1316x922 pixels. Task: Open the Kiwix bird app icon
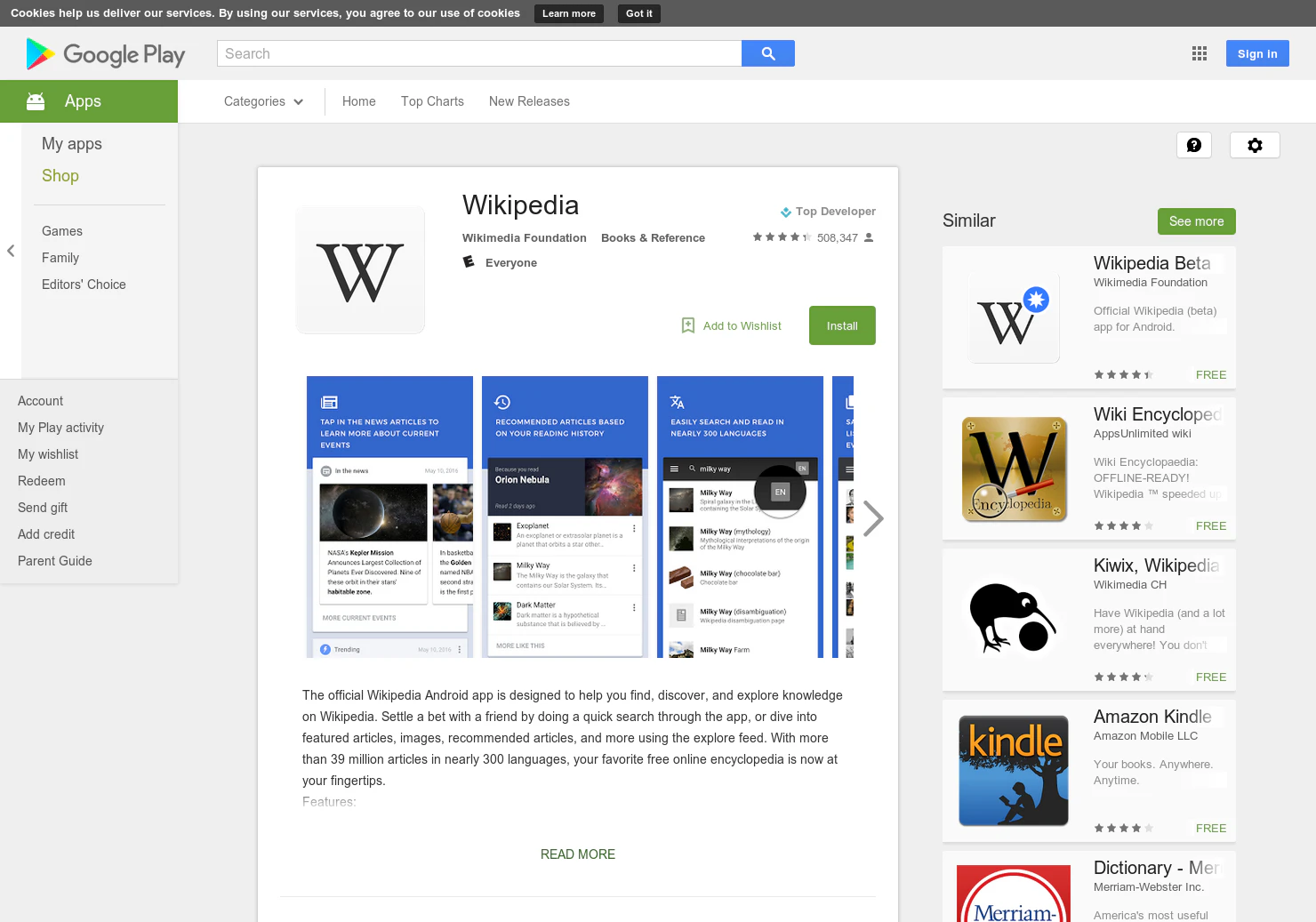pyautogui.click(x=1014, y=620)
